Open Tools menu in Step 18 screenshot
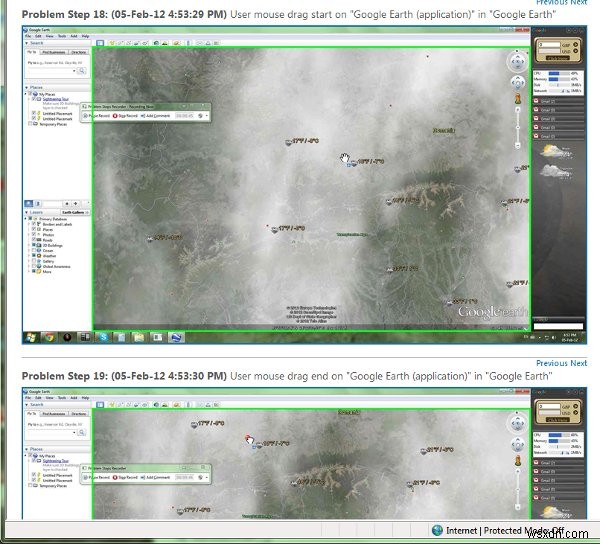 click(x=62, y=36)
